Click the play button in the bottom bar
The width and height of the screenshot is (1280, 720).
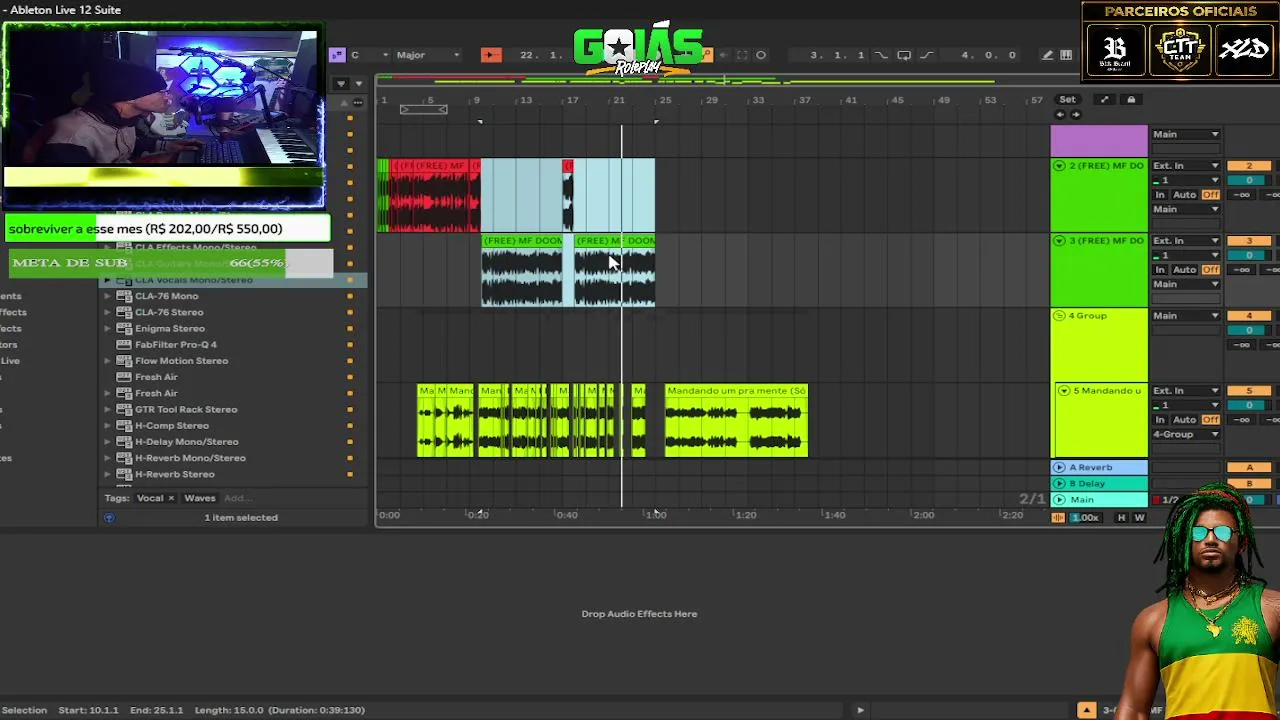click(860, 710)
